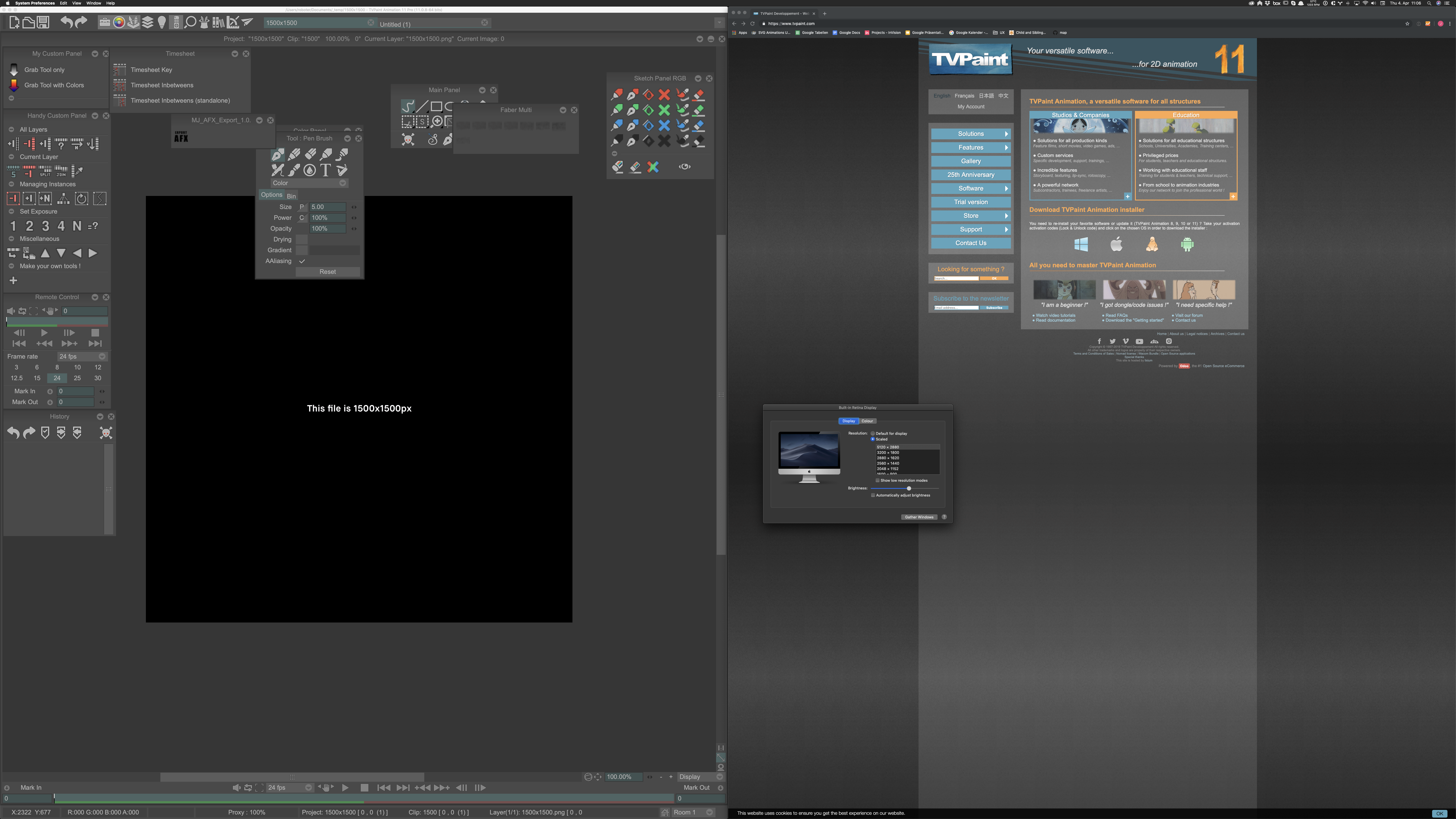Toggle the P pressure button beside Size
The height and width of the screenshot is (819, 1456).
tap(302, 207)
